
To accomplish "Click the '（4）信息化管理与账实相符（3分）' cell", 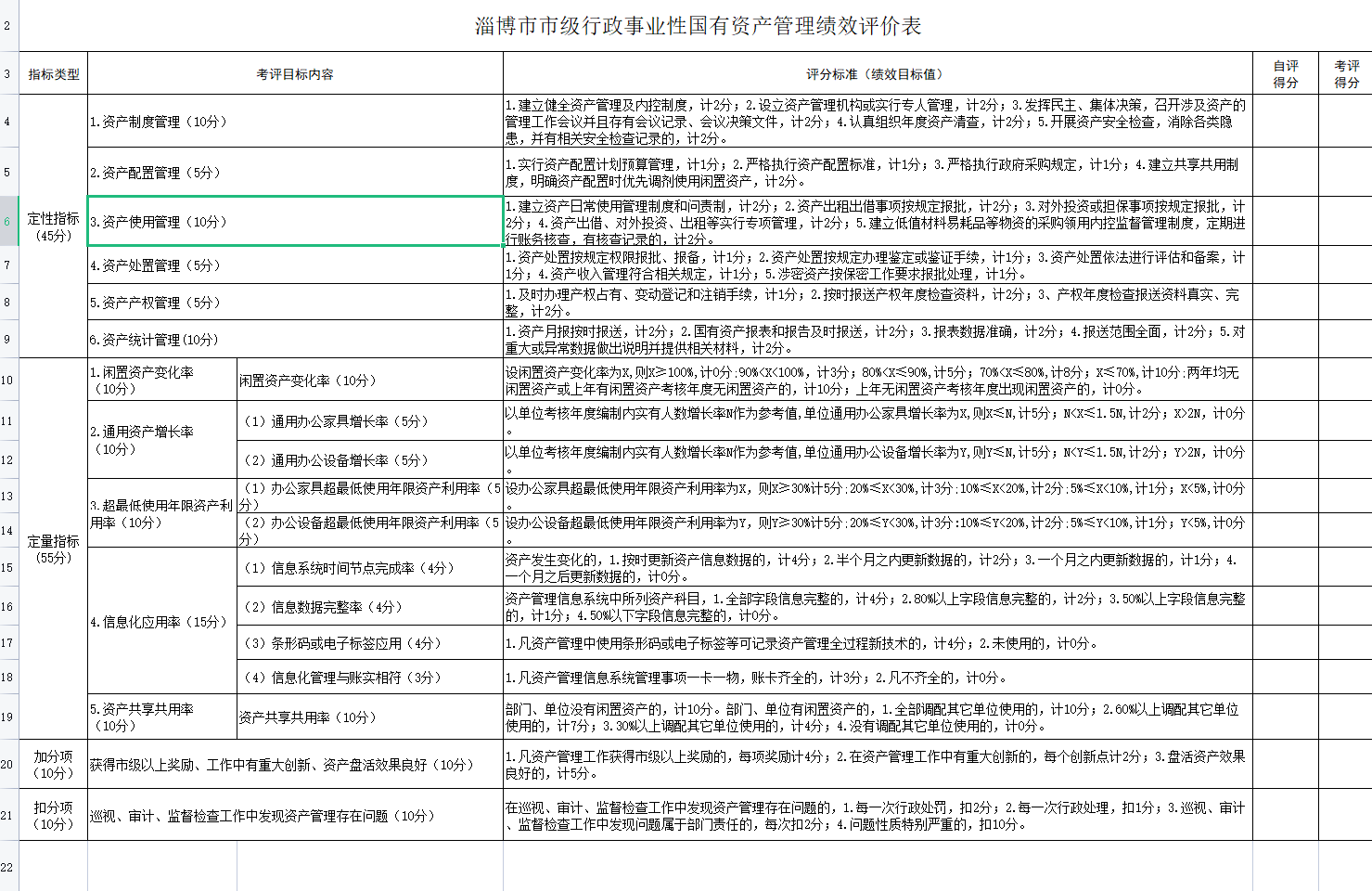I will click(370, 677).
